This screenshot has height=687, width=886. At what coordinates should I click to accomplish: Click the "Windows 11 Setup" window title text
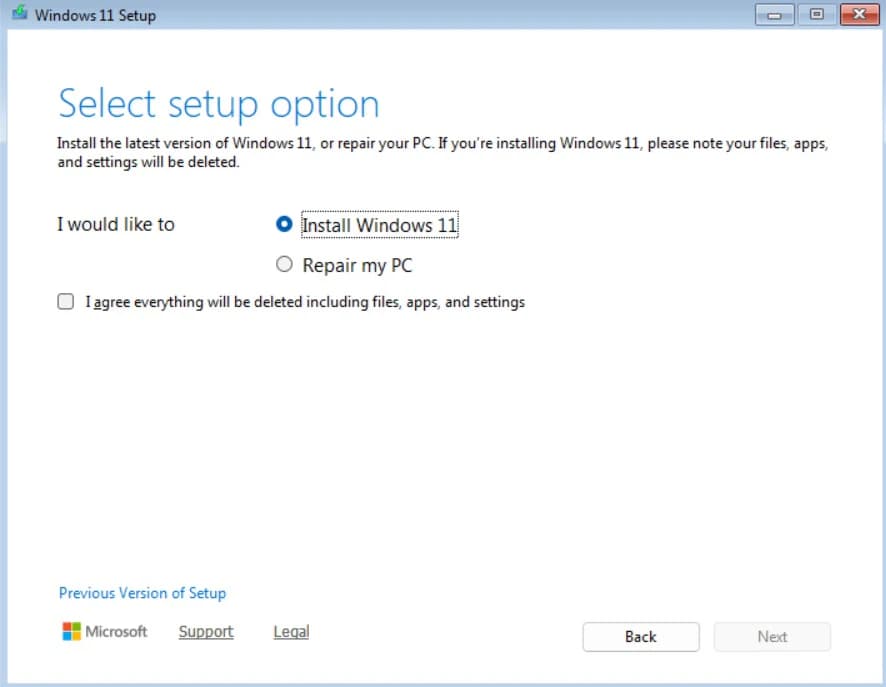click(x=95, y=15)
